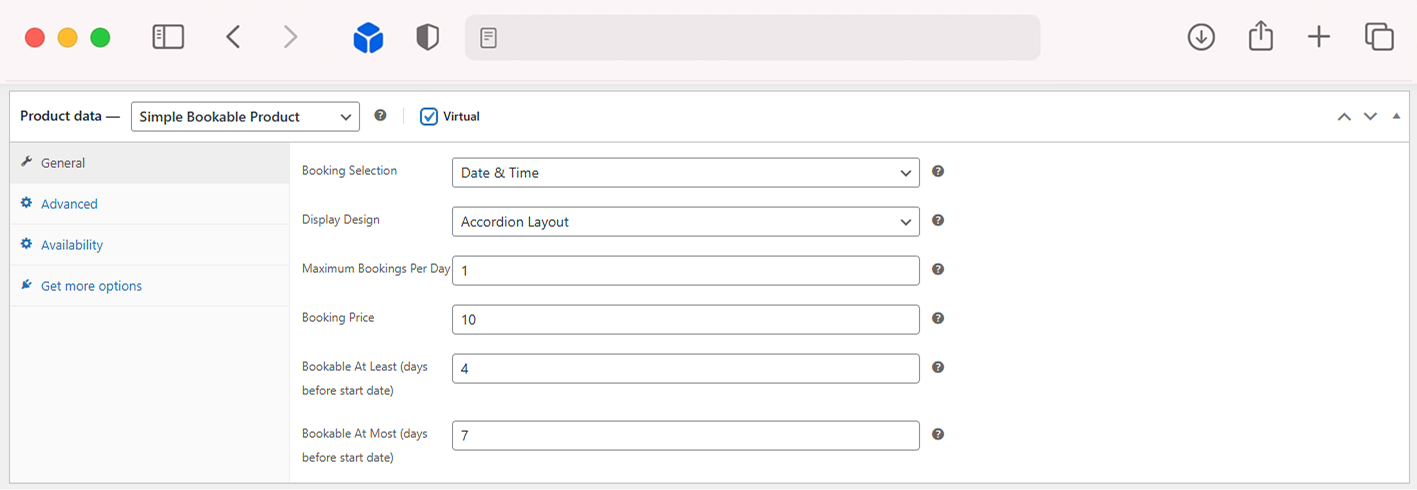This screenshot has height=490, width=1417.
Task: Click the help icon beside Booking Selection
Action: (x=938, y=171)
